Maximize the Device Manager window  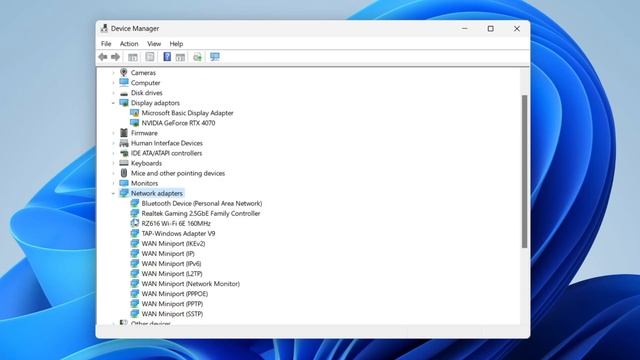[491, 29]
